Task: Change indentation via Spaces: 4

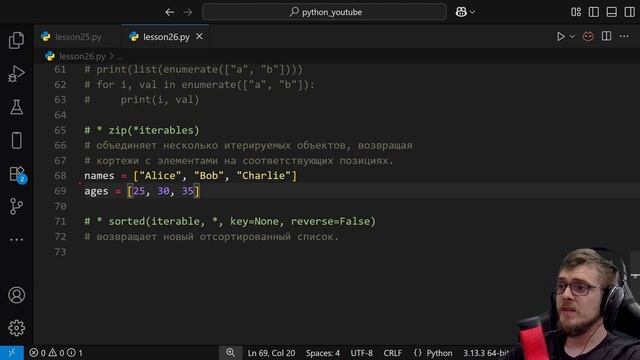Action: pyautogui.click(x=322, y=353)
